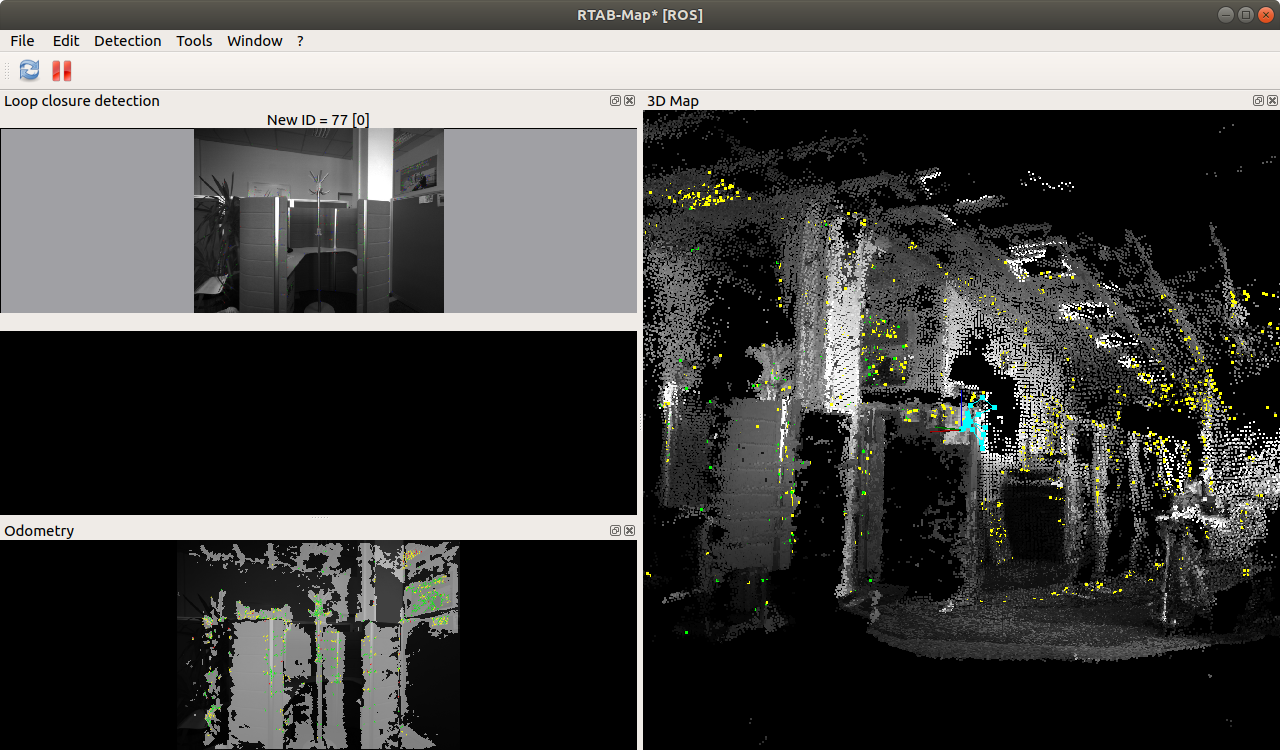
Task: Click the toolbar drag handle
Action: (x=8, y=70)
